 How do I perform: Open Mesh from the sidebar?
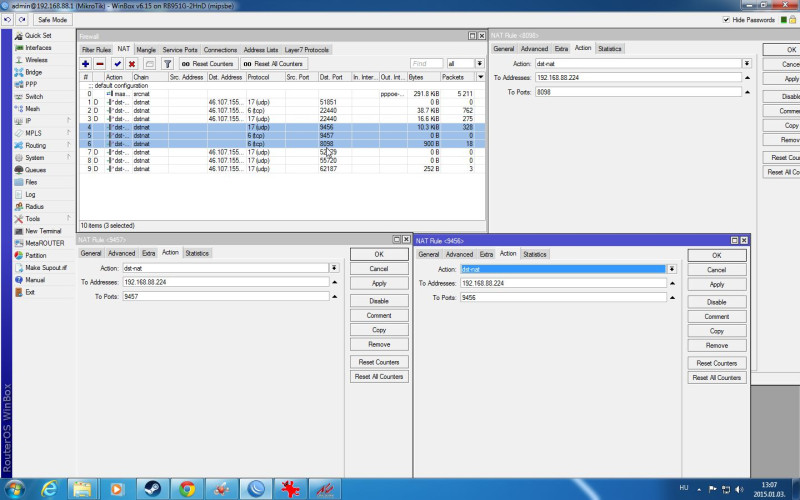[32, 109]
